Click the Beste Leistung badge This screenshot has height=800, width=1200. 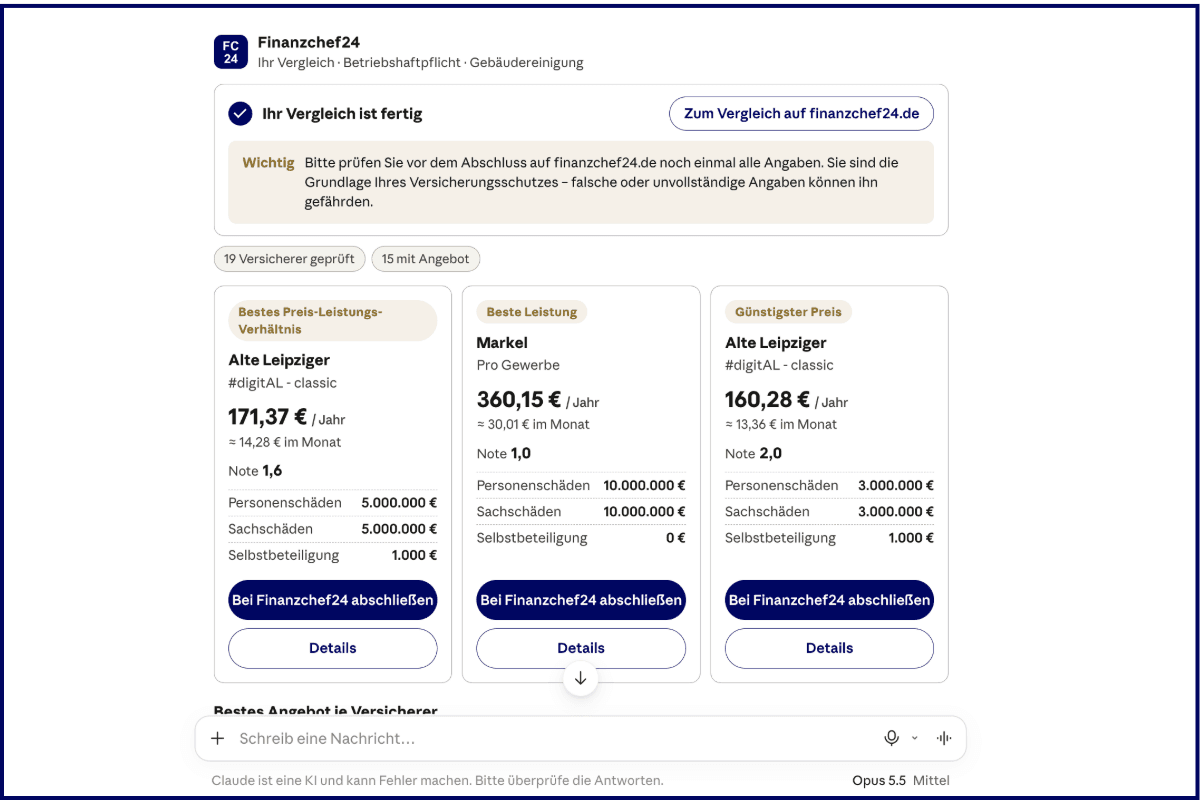532,312
